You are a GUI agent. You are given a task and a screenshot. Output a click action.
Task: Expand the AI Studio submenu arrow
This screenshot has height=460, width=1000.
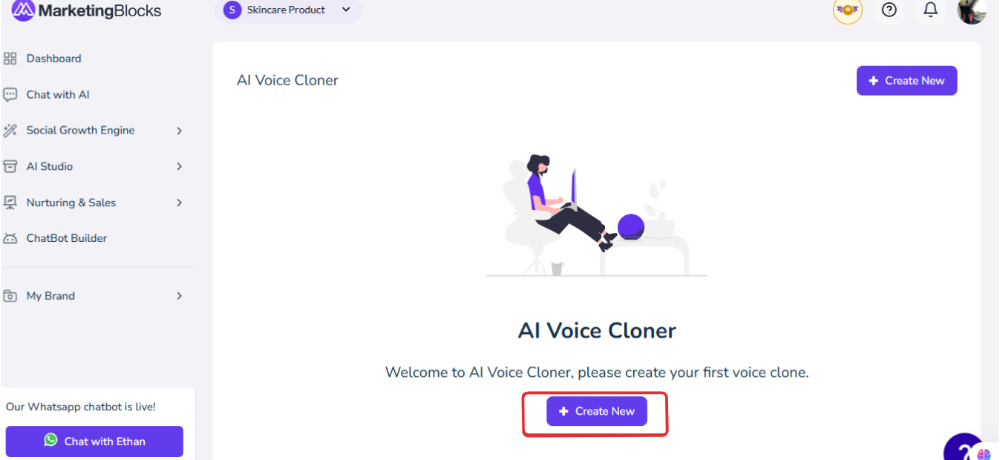coord(179,167)
